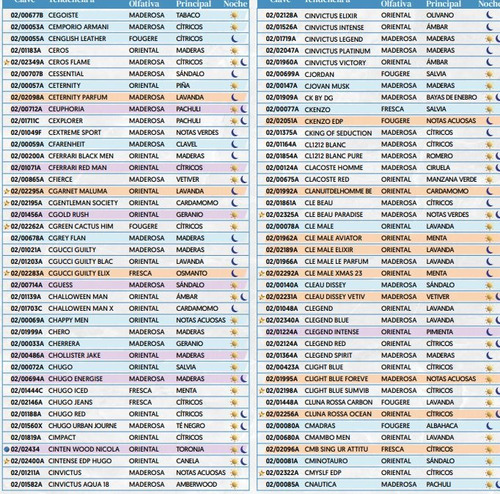Click the moon icon in CLE MALE ELIXIR row
This screenshot has width=500, height=494.
(490, 250)
